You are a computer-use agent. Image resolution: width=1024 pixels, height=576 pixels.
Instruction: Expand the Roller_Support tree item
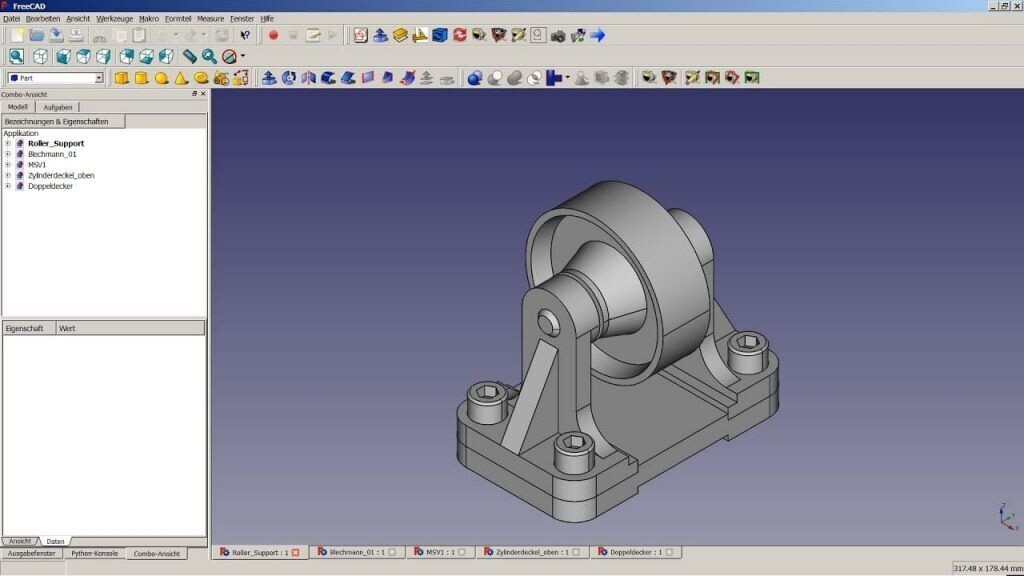pos(7,143)
